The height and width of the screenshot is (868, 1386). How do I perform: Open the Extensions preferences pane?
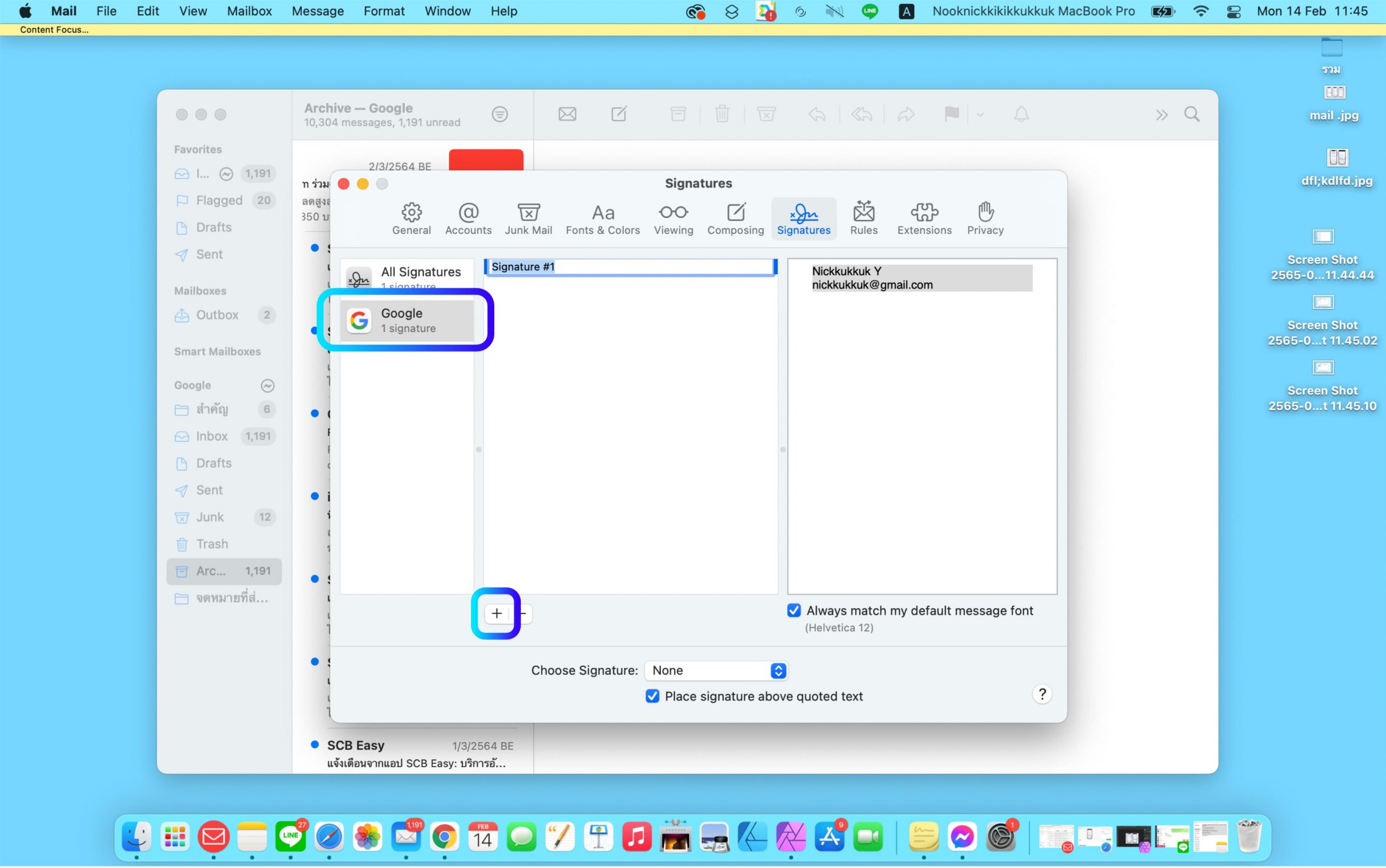[x=924, y=218]
